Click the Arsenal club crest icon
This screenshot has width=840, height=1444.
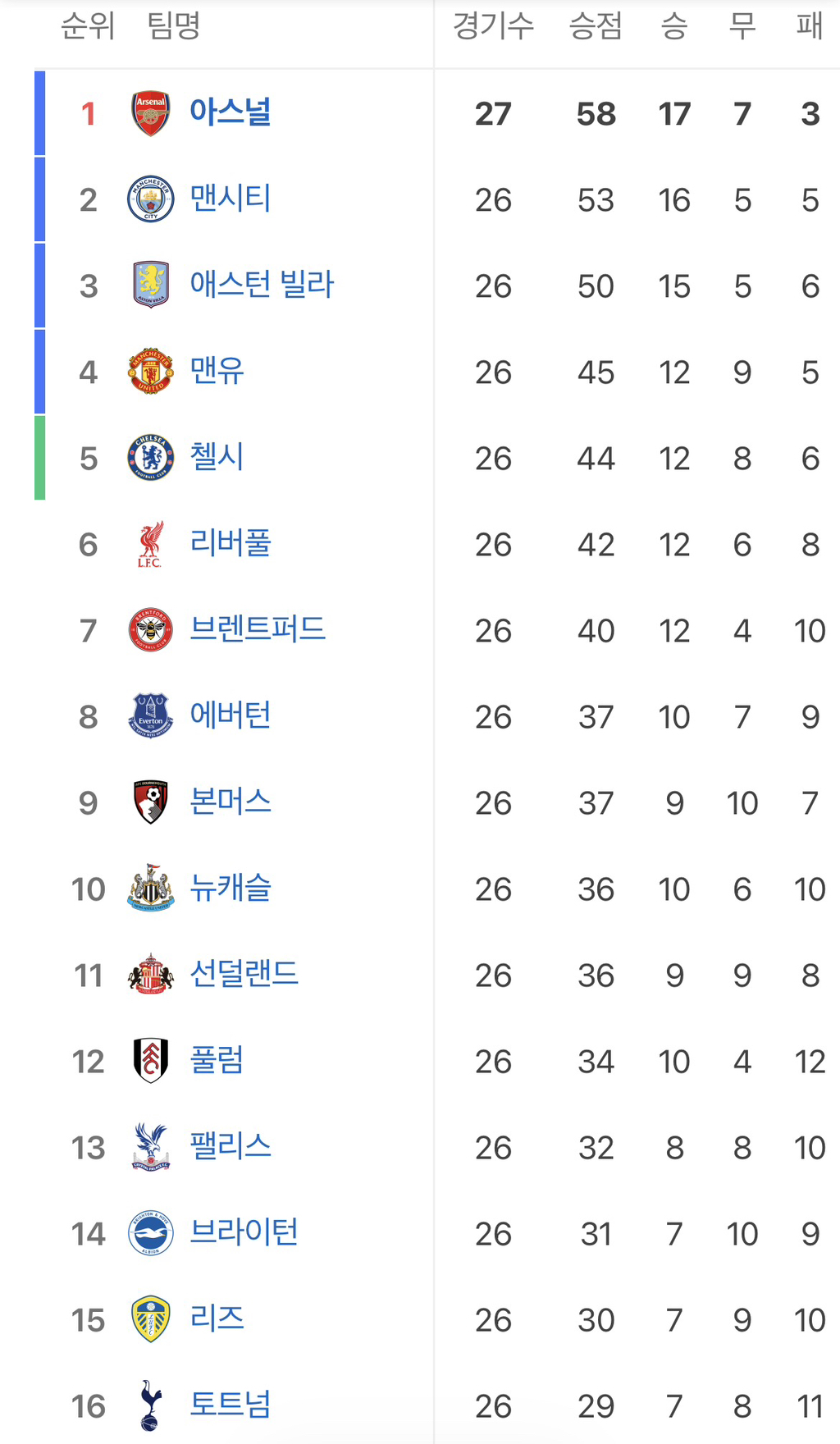click(x=151, y=113)
